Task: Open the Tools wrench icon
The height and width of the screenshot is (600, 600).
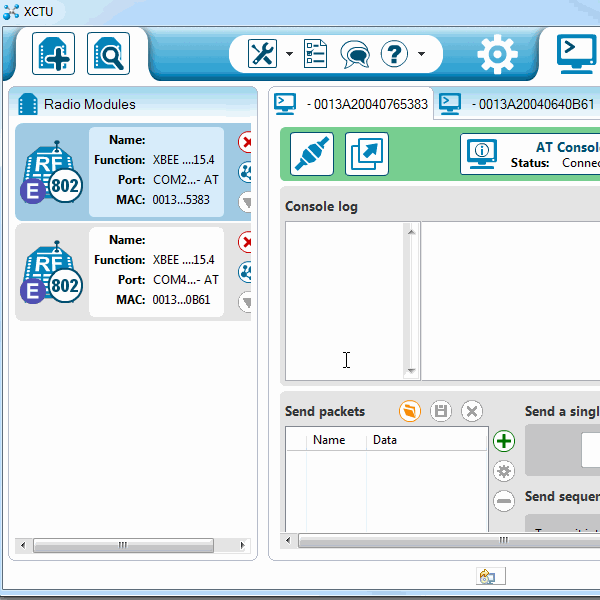Action: pyautogui.click(x=262, y=53)
